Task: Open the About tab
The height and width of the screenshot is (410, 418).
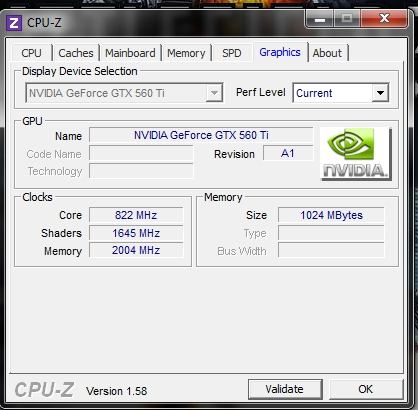Action: click(x=327, y=53)
